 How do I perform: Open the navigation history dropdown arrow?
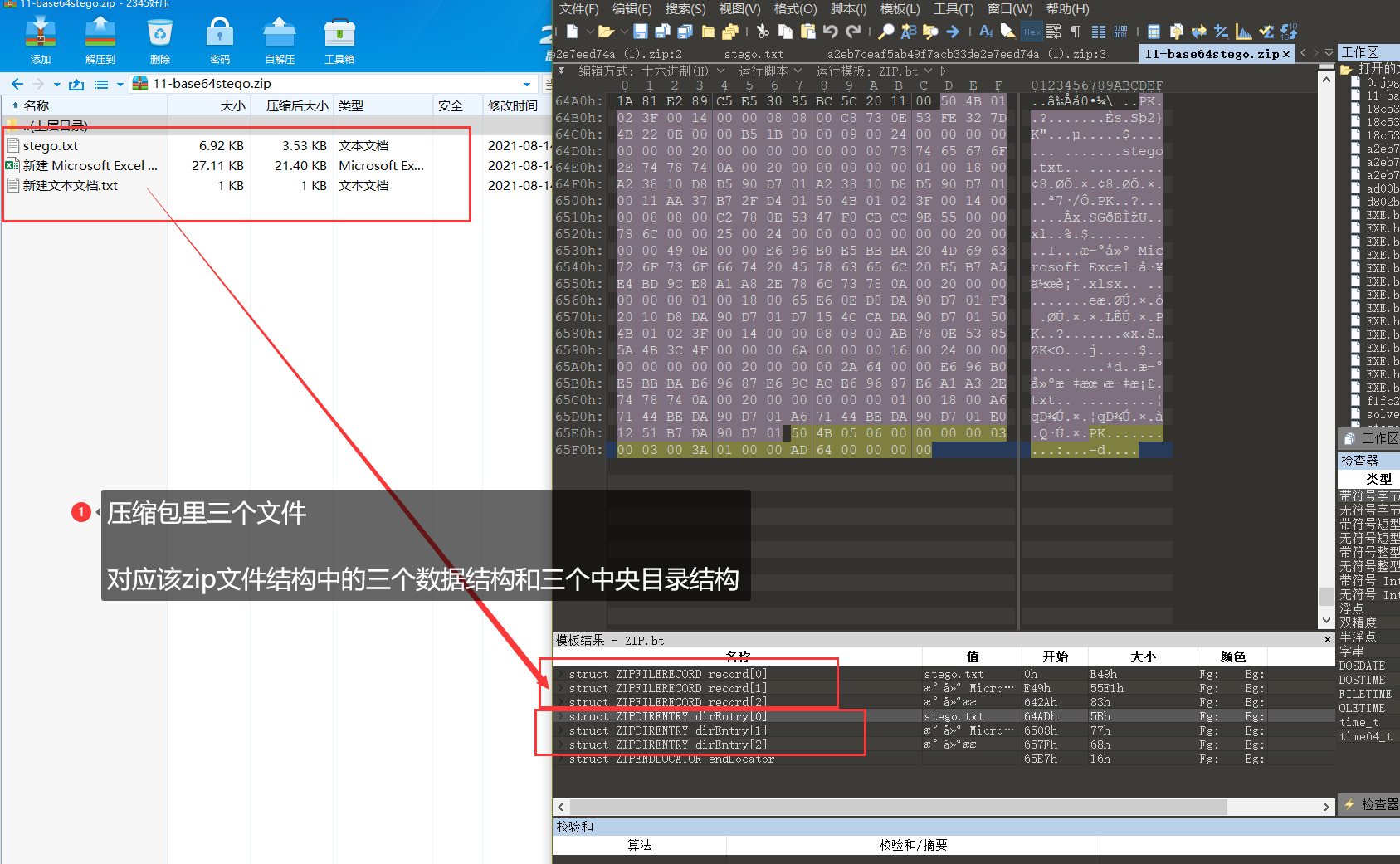coord(56,84)
